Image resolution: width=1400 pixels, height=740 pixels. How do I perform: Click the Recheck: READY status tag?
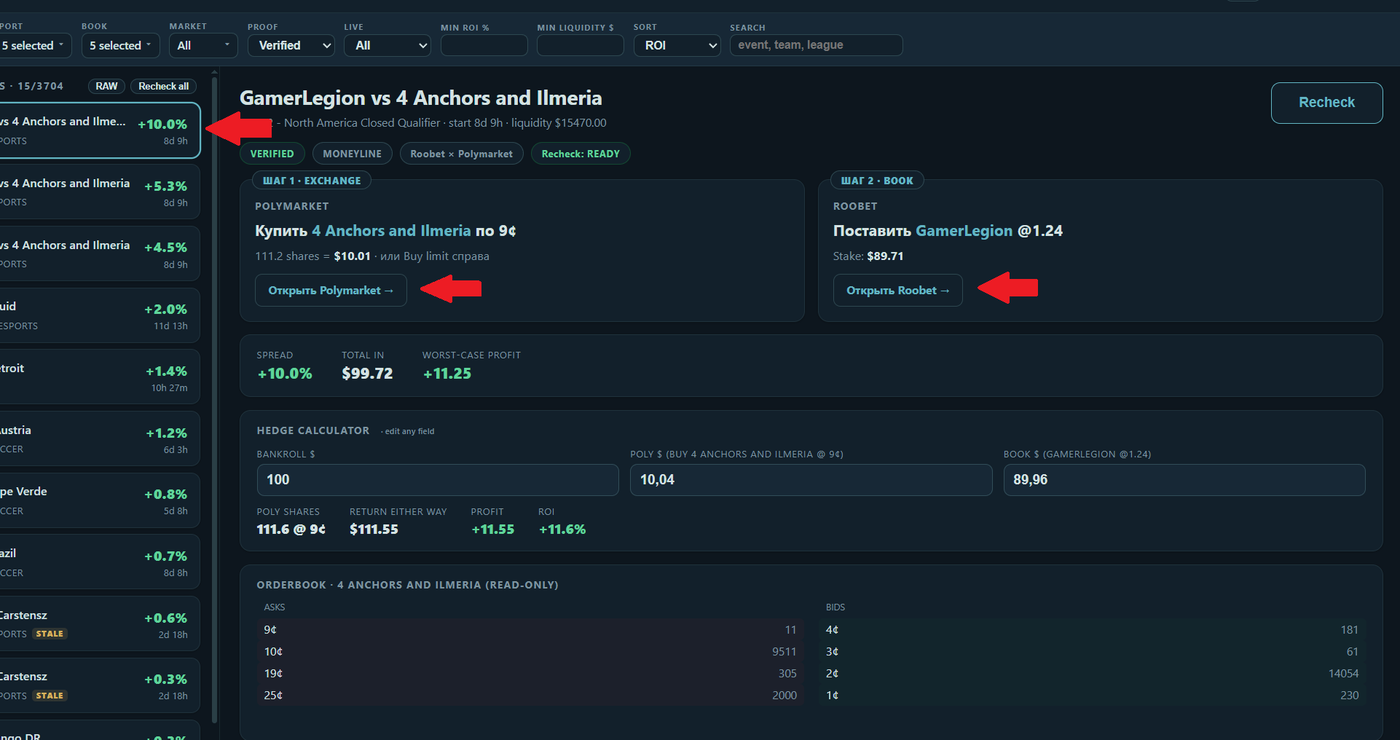click(580, 154)
